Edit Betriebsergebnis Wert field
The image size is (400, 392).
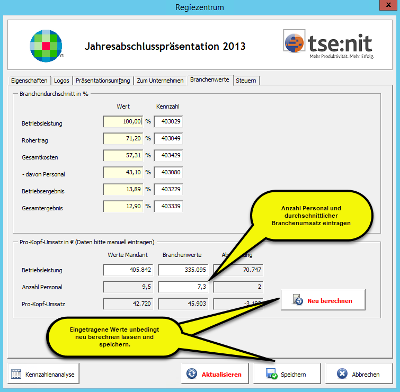(x=123, y=189)
